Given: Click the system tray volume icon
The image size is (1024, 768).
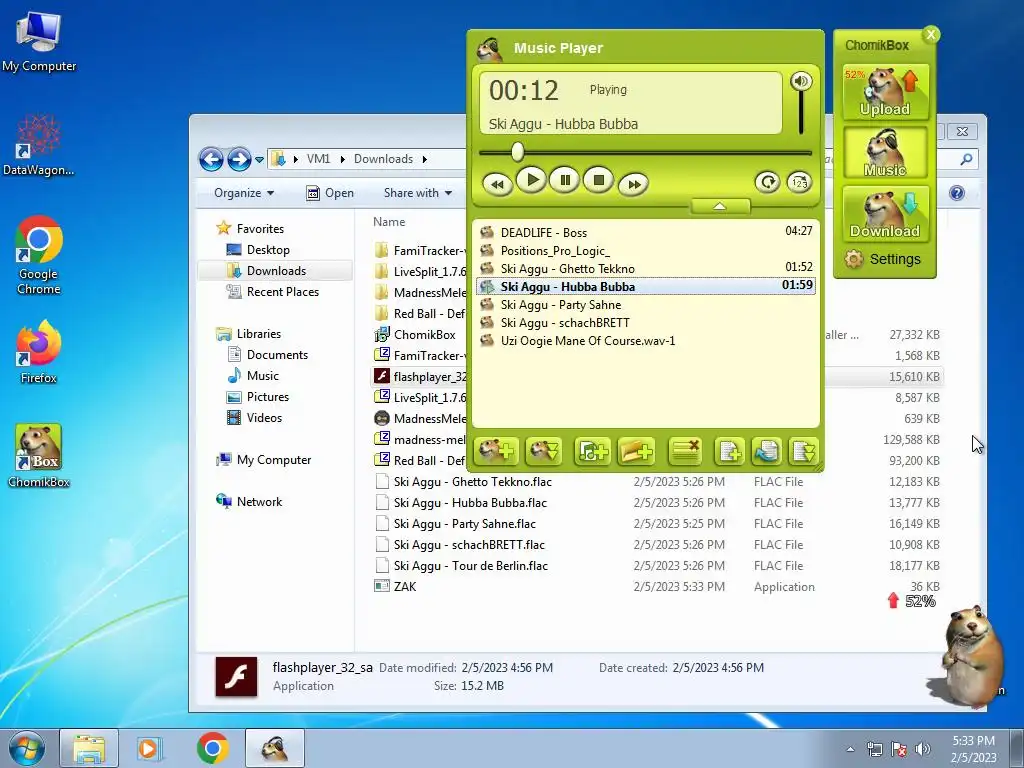Looking at the screenshot, I should pos(922,749).
